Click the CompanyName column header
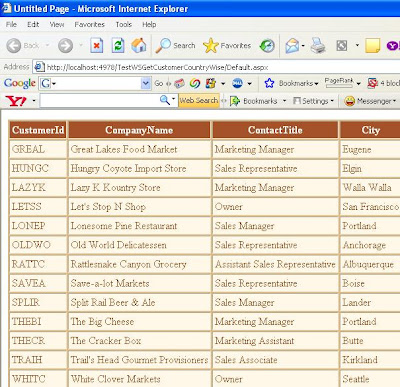 (x=139, y=130)
